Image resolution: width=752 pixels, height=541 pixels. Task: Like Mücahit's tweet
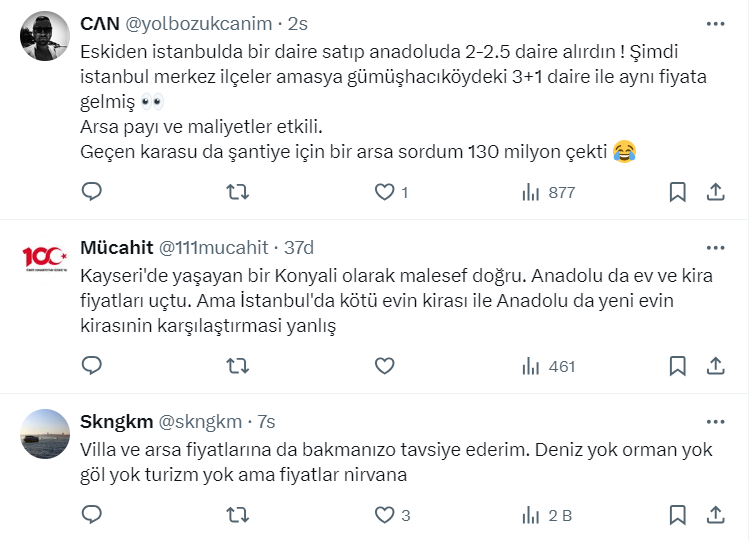click(x=384, y=366)
